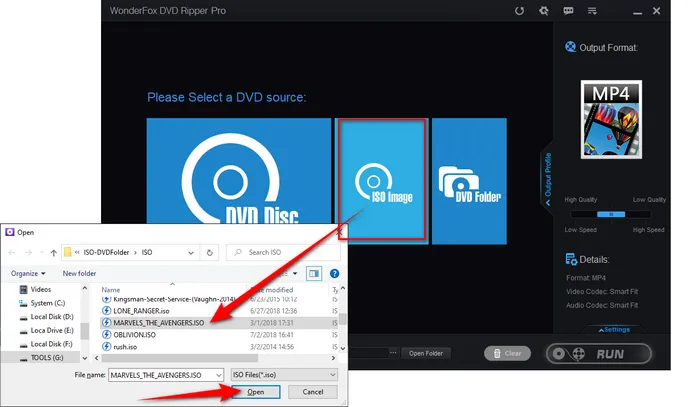Refresh the ISO folder listing

[x=209, y=253]
